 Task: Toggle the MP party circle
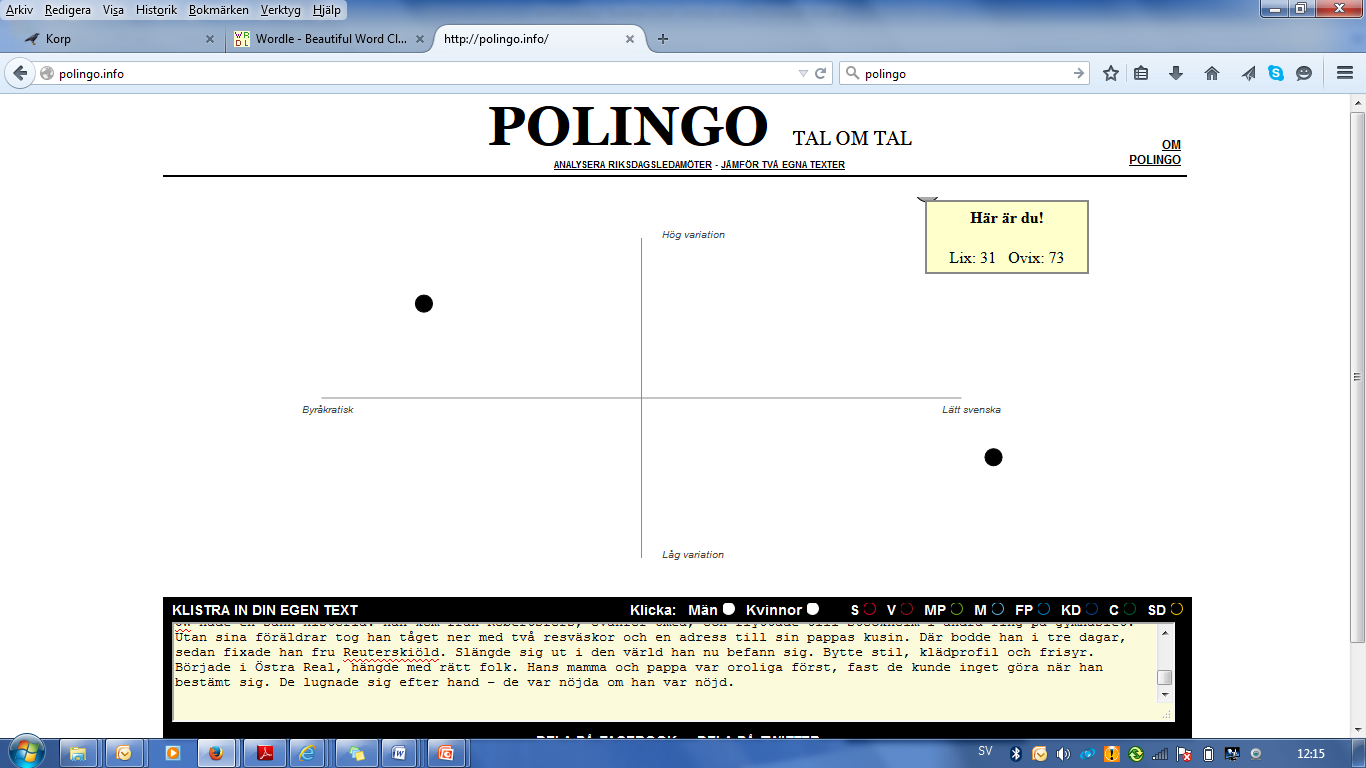click(x=957, y=609)
